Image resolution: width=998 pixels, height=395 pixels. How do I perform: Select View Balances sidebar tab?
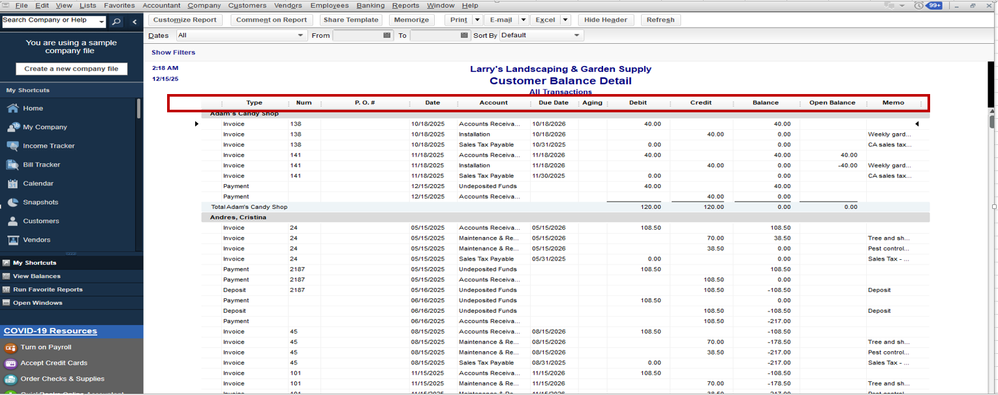tap(71, 276)
